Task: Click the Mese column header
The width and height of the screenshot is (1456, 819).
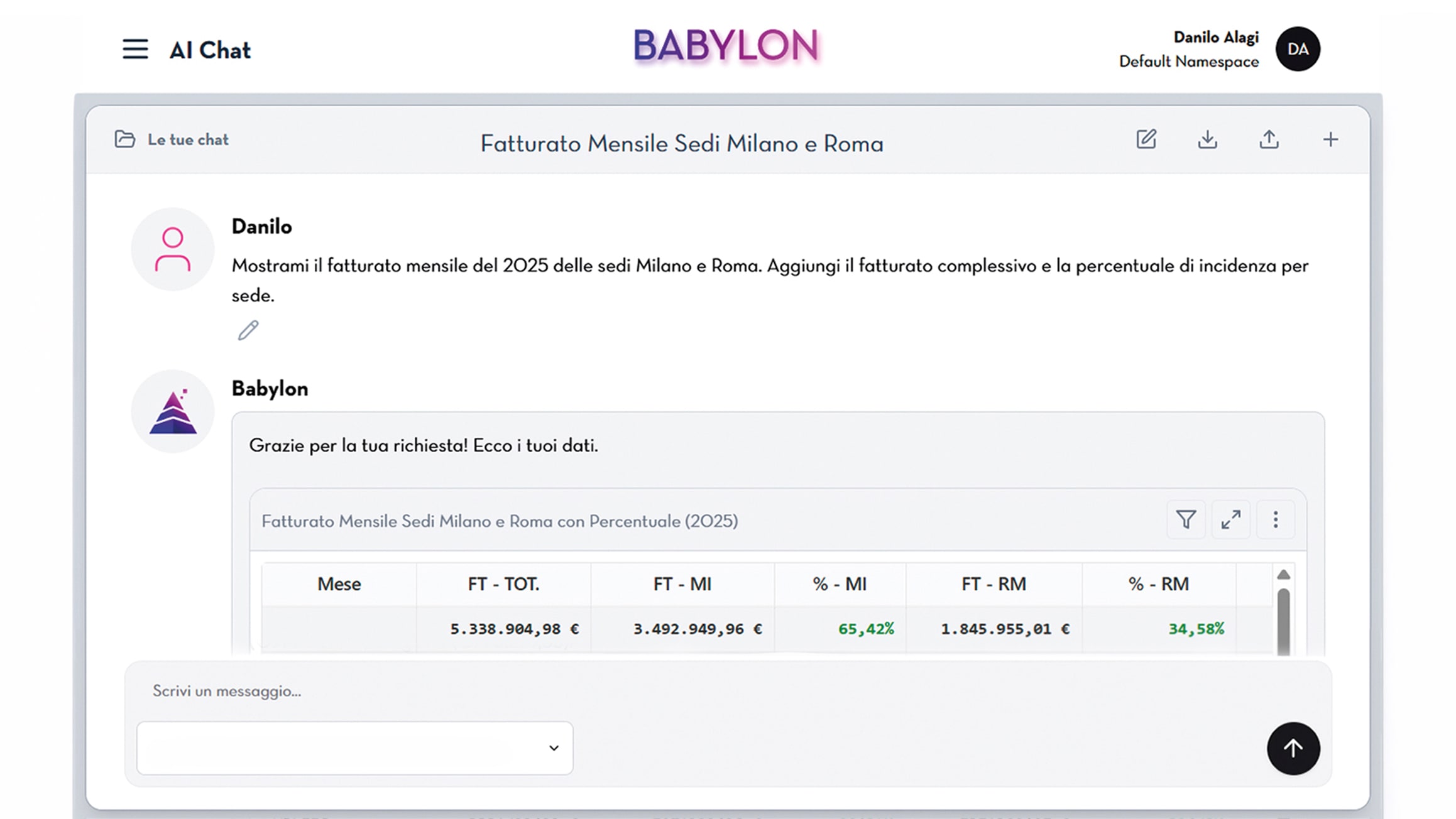Action: tap(339, 584)
